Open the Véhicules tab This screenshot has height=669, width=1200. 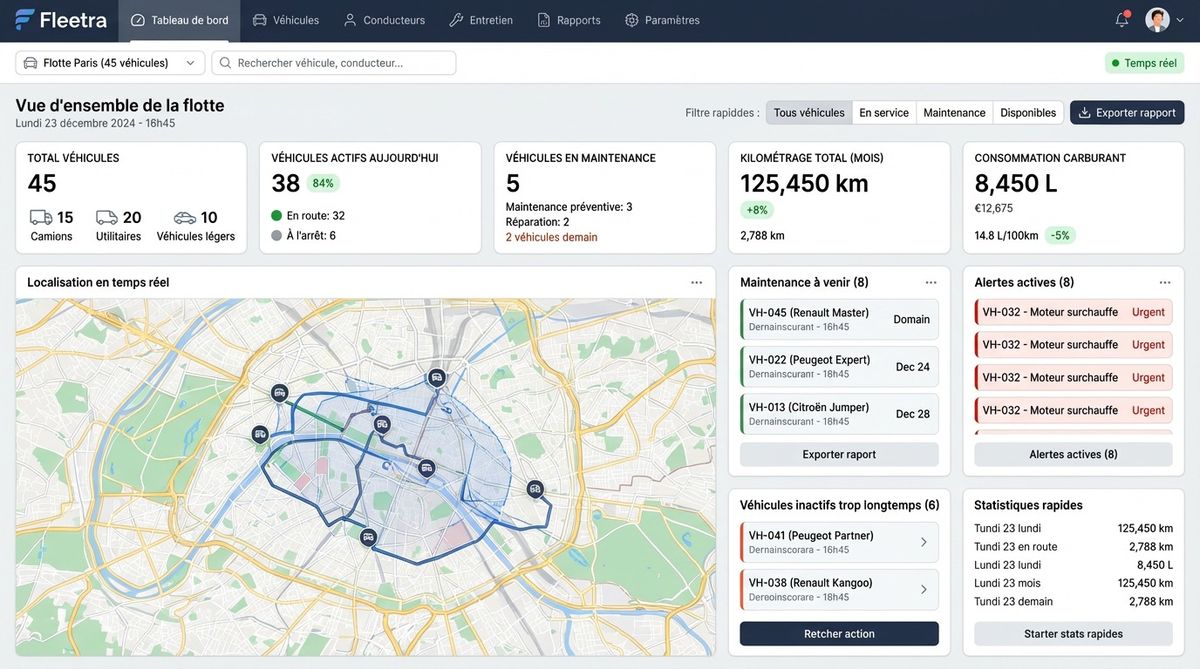[x=286, y=20]
